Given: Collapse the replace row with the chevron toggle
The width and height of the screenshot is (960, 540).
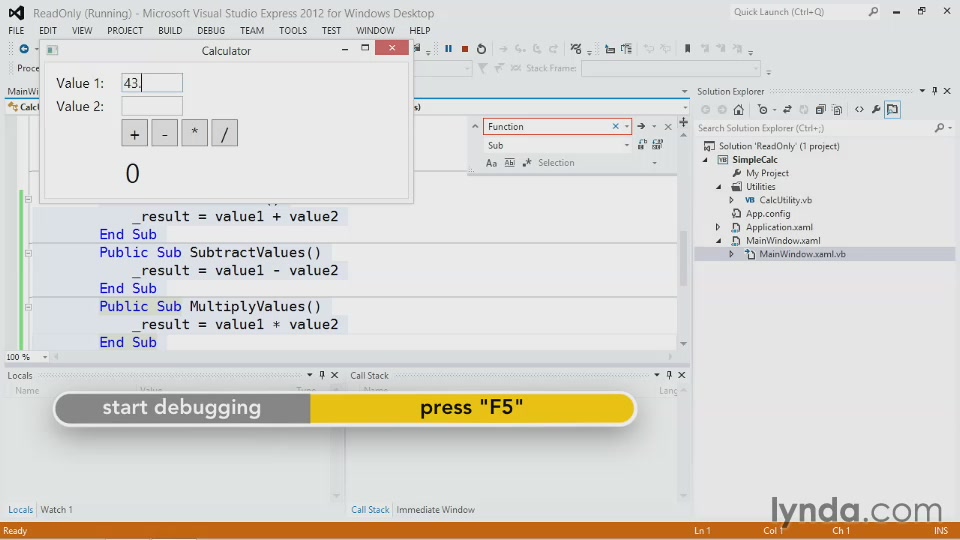Looking at the screenshot, I should click(475, 127).
